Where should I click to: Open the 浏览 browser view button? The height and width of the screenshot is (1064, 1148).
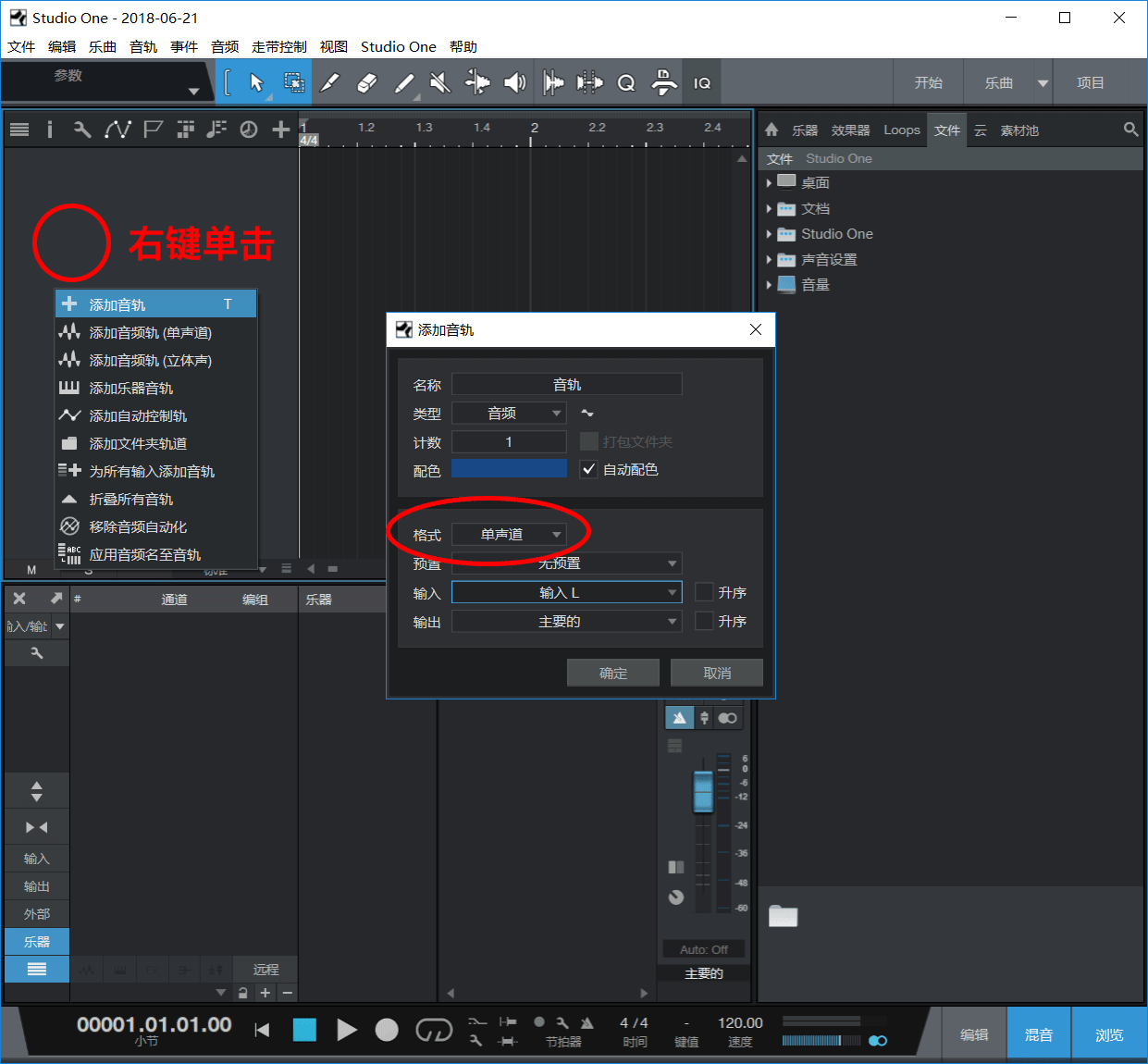click(x=1109, y=1034)
